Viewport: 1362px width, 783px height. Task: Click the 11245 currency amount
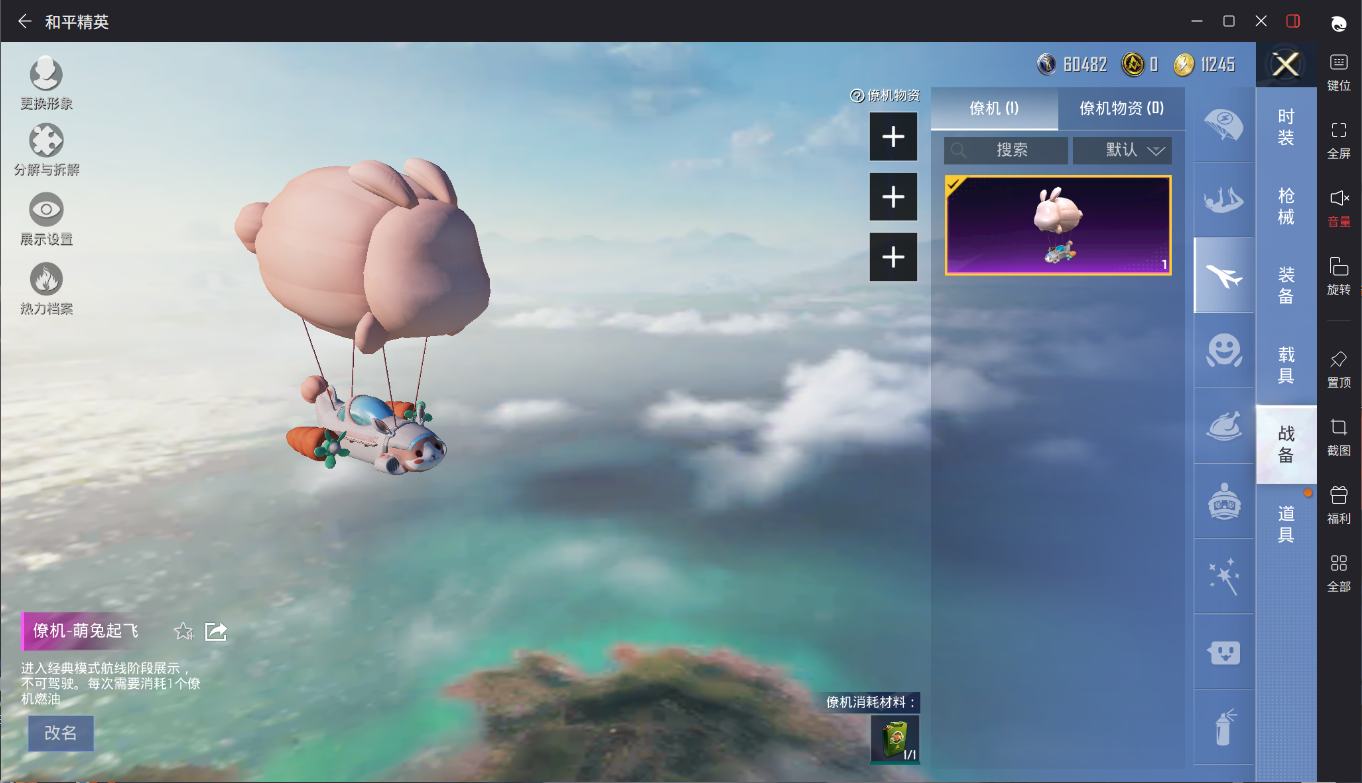(x=1218, y=65)
